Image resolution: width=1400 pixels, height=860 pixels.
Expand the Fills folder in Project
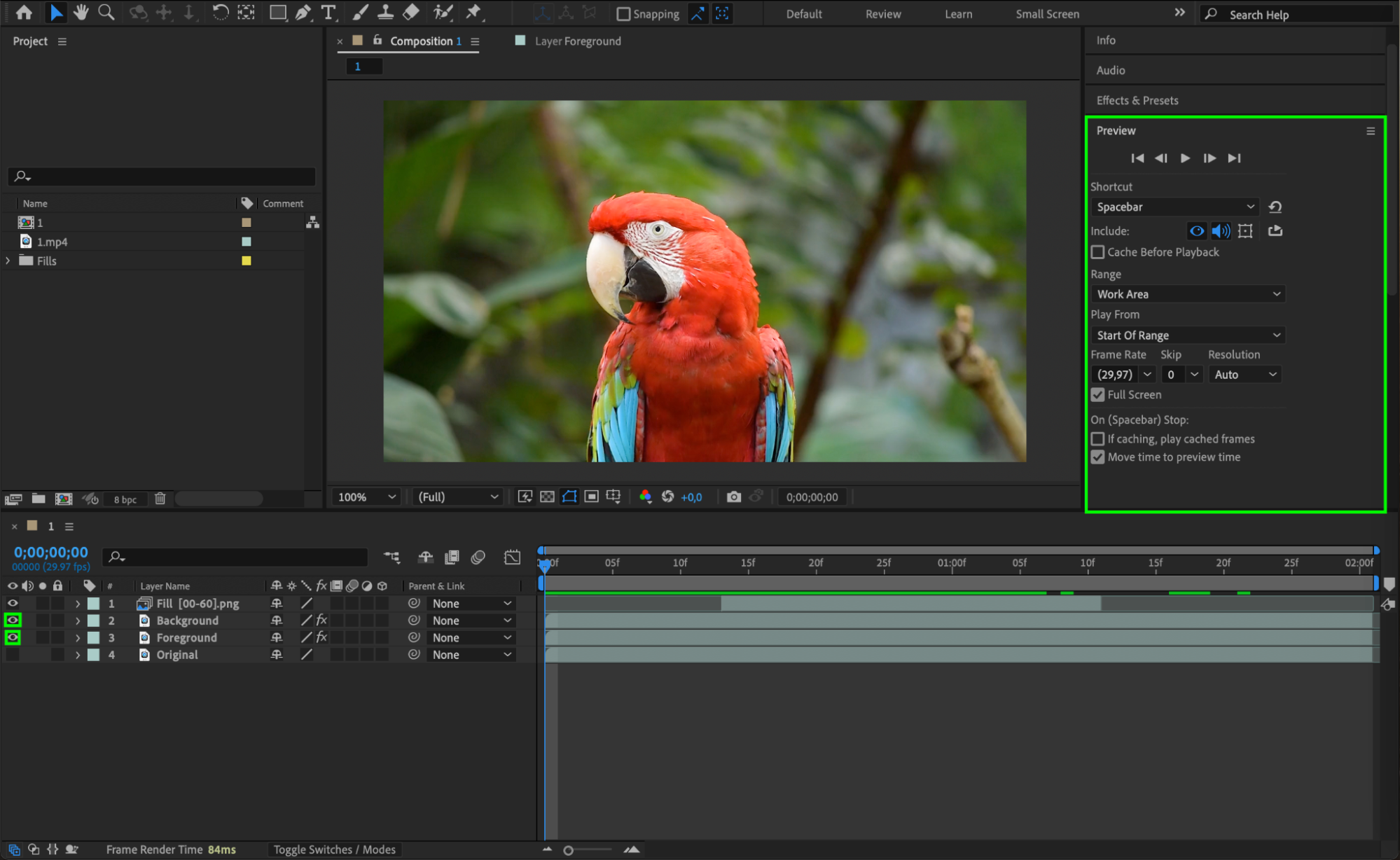coord(8,261)
